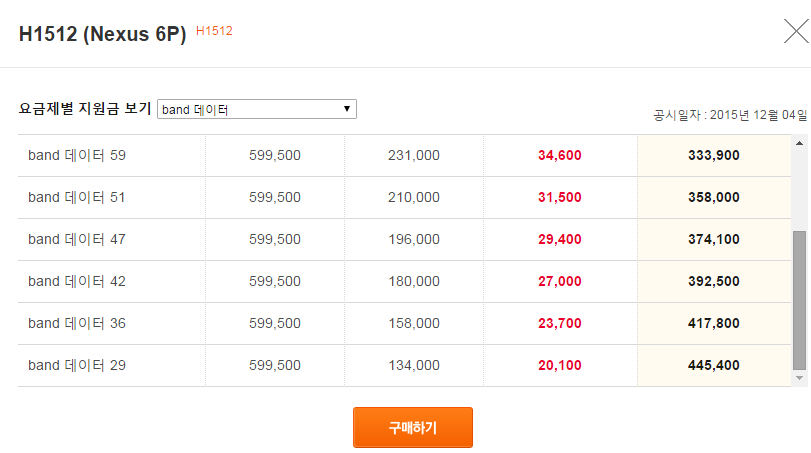Click the orange H1512 model code

coord(214,31)
